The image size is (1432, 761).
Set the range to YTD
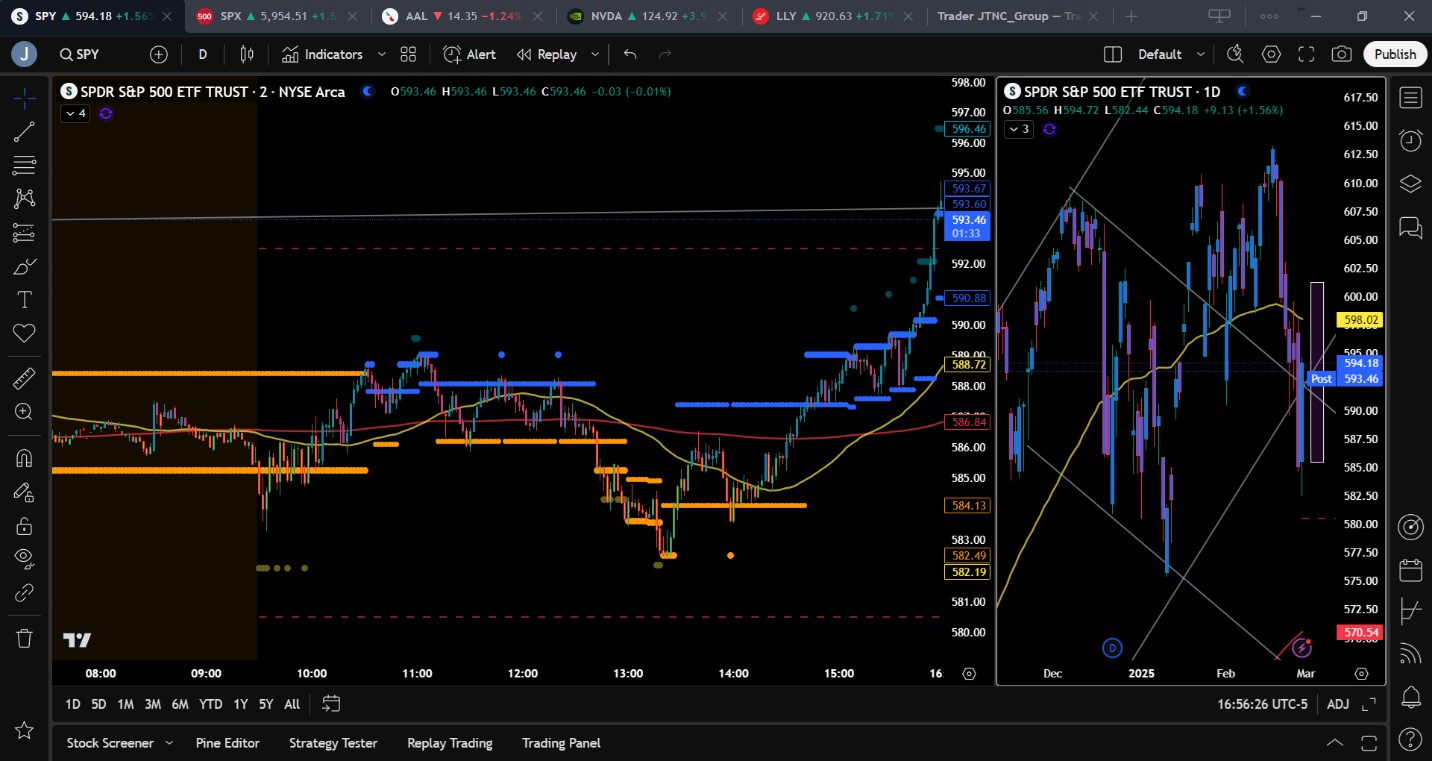pyautogui.click(x=210, y=704)
